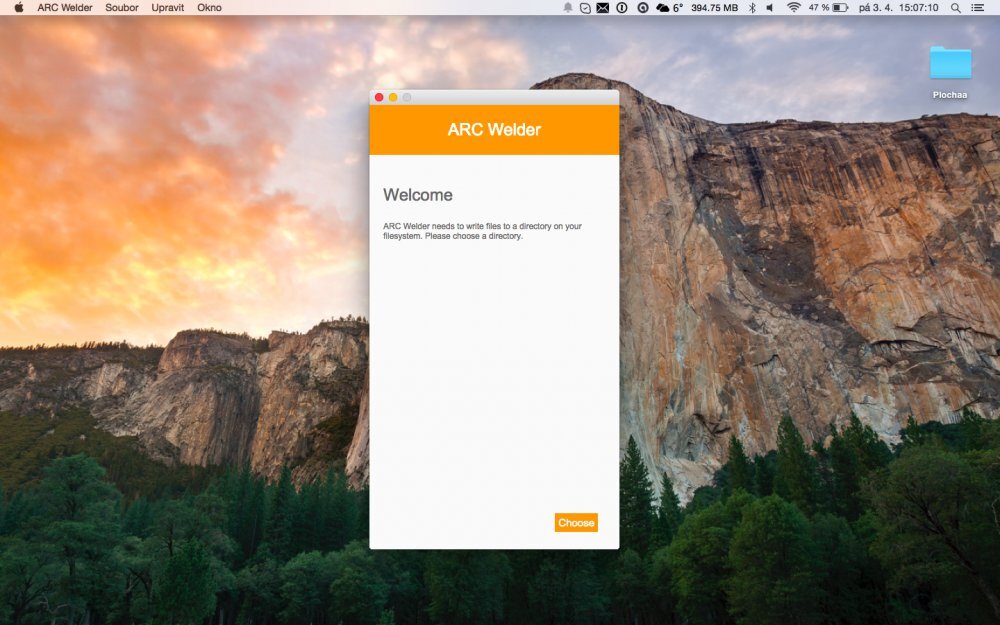
Task: Click the Wi-Fi status icon
Action: (x=793, y=7)
